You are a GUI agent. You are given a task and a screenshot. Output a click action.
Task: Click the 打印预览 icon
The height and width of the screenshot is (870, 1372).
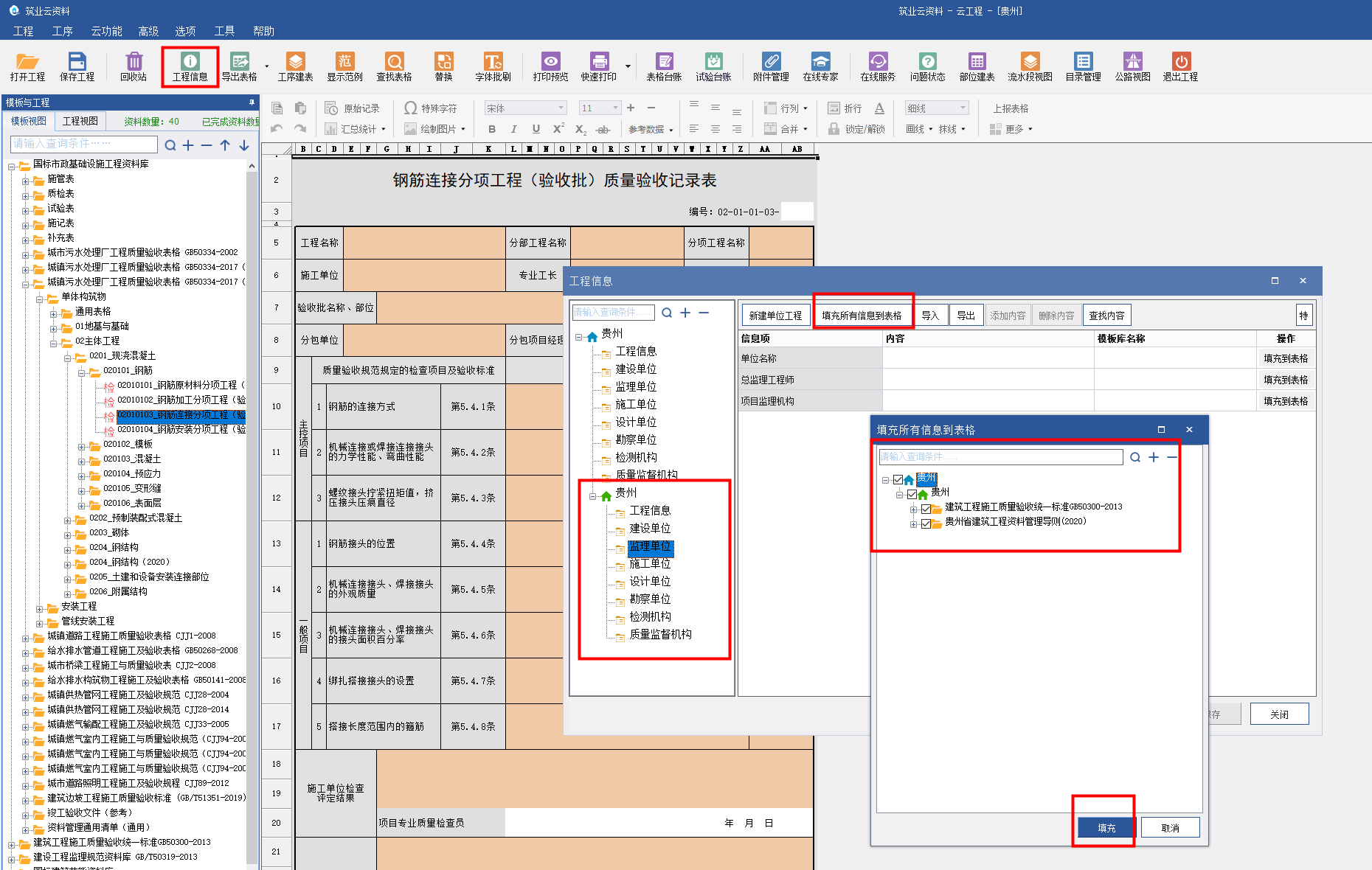click(550, 66)
